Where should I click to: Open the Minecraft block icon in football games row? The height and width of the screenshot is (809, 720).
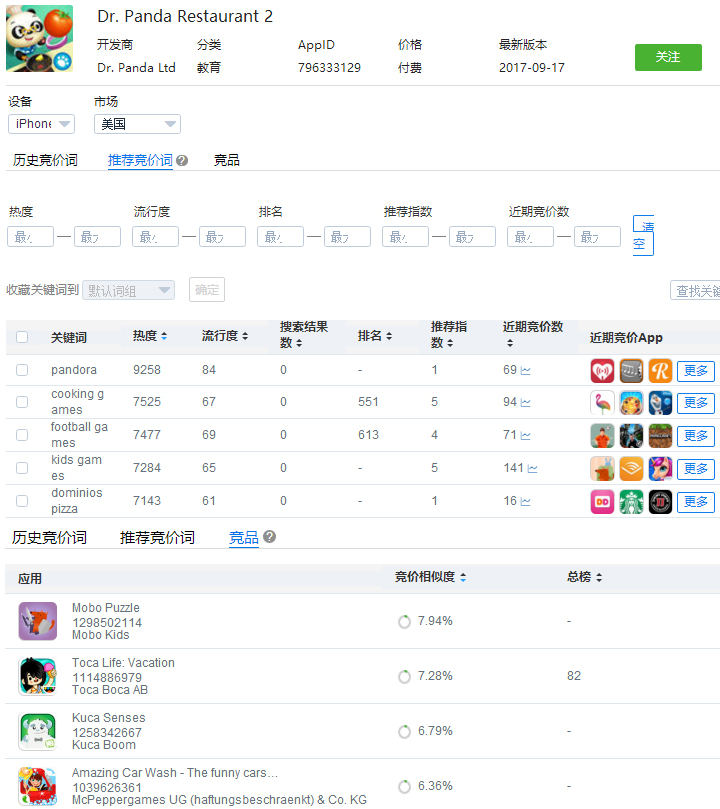pyautogui.click(x=660, y=435)
